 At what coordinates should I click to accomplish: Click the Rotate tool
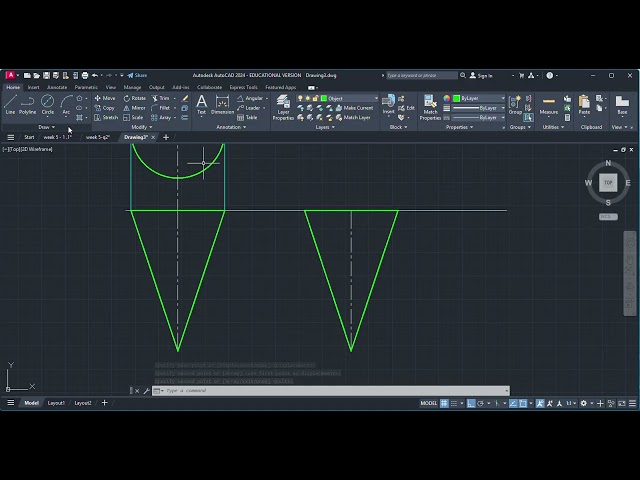[x=135, y=98]
